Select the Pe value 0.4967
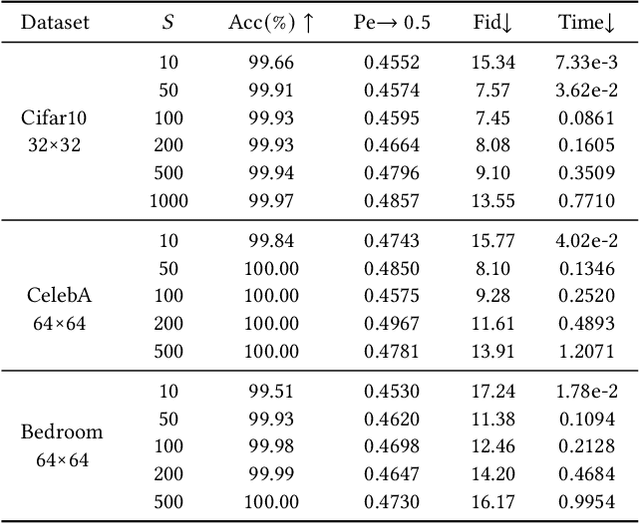 coord(392,323)
